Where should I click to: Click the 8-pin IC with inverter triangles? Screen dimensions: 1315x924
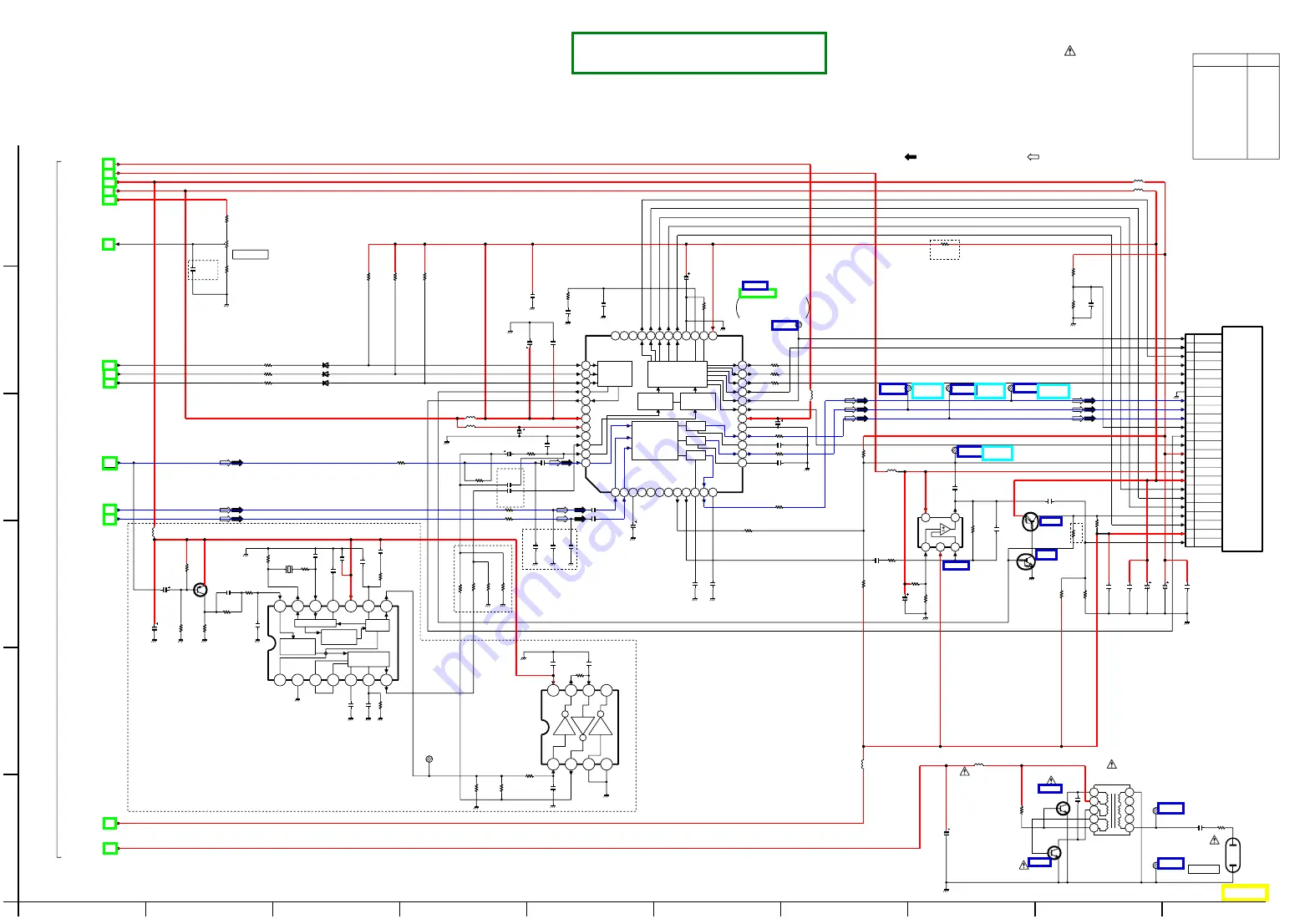click(x=580, y=727)
